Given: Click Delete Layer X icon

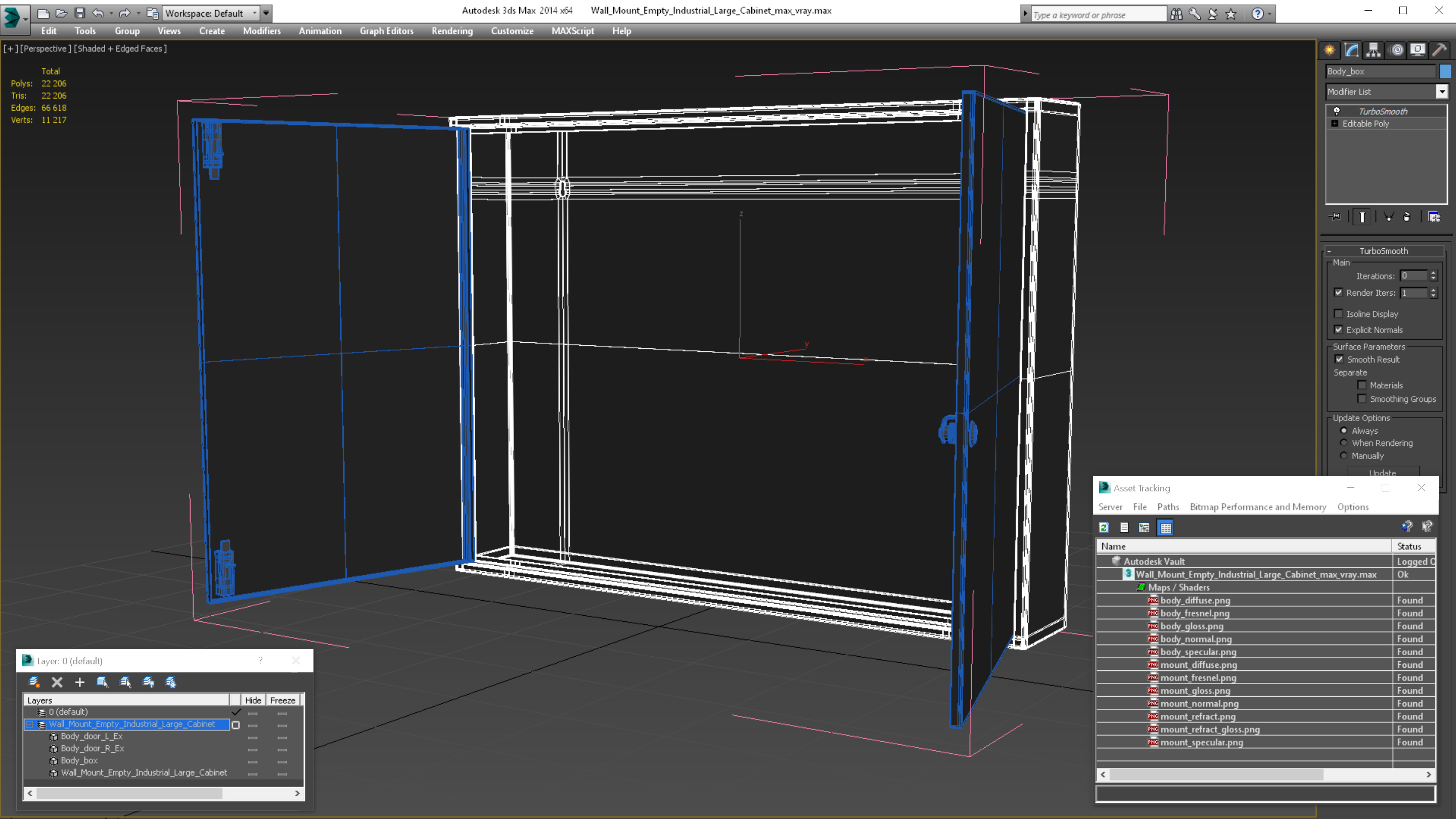Looking at the screenshot, I should point(57,682).
